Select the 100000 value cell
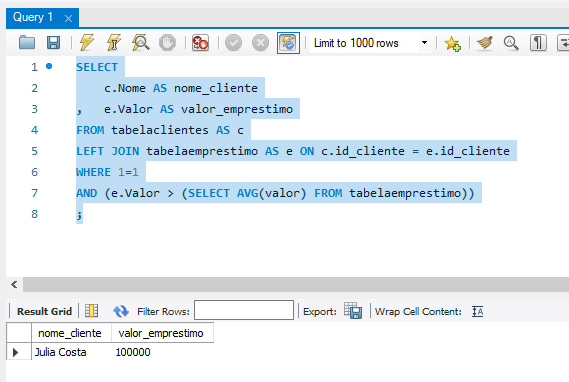569x382 pixels. 162,352
